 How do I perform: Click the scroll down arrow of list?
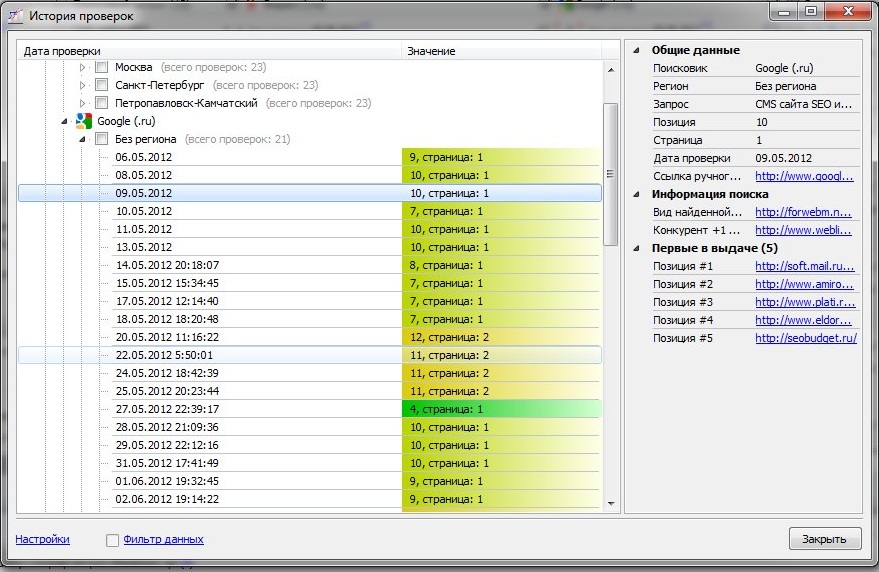pyautogui.click(x=610, y=505)
